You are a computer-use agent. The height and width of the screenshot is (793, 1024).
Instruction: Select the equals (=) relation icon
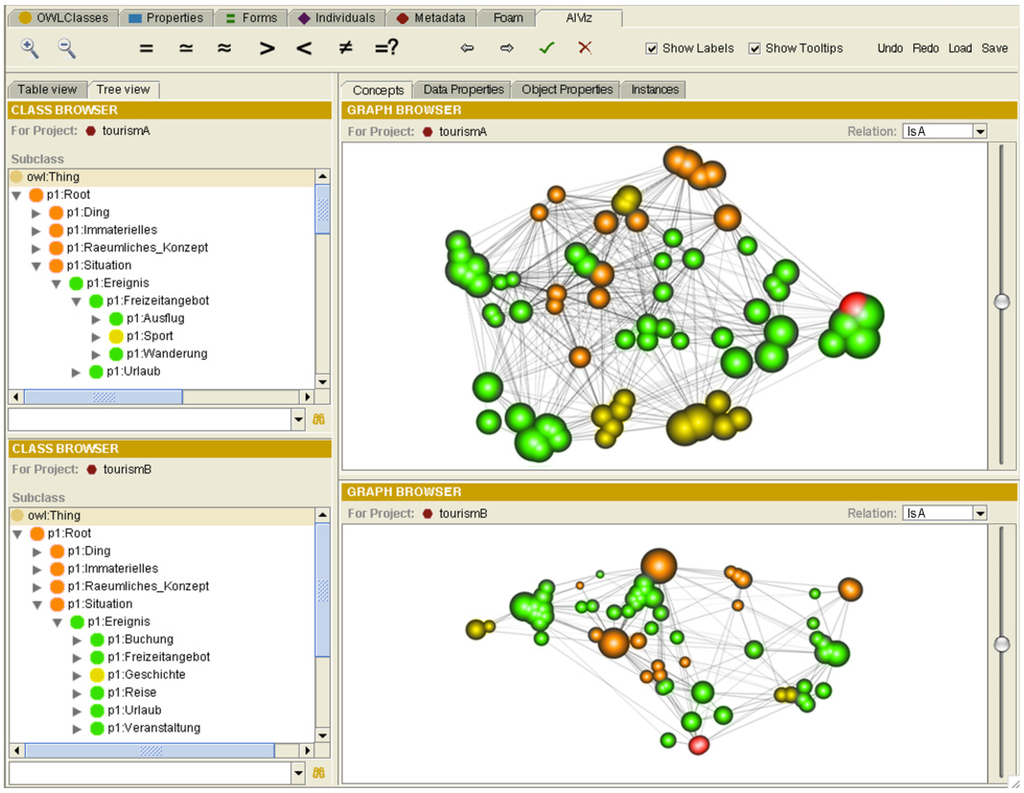pos(146,48)
